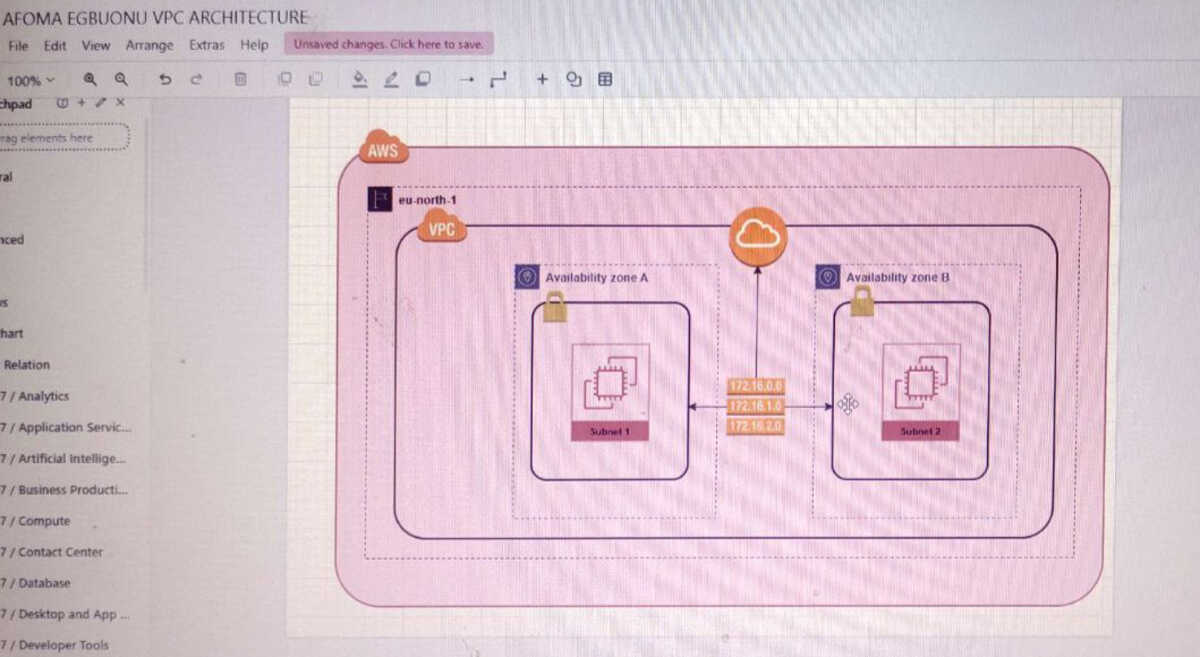Expand the Compute shape category
Viewport: 1200px width, 657px height.
coord(36,521)
